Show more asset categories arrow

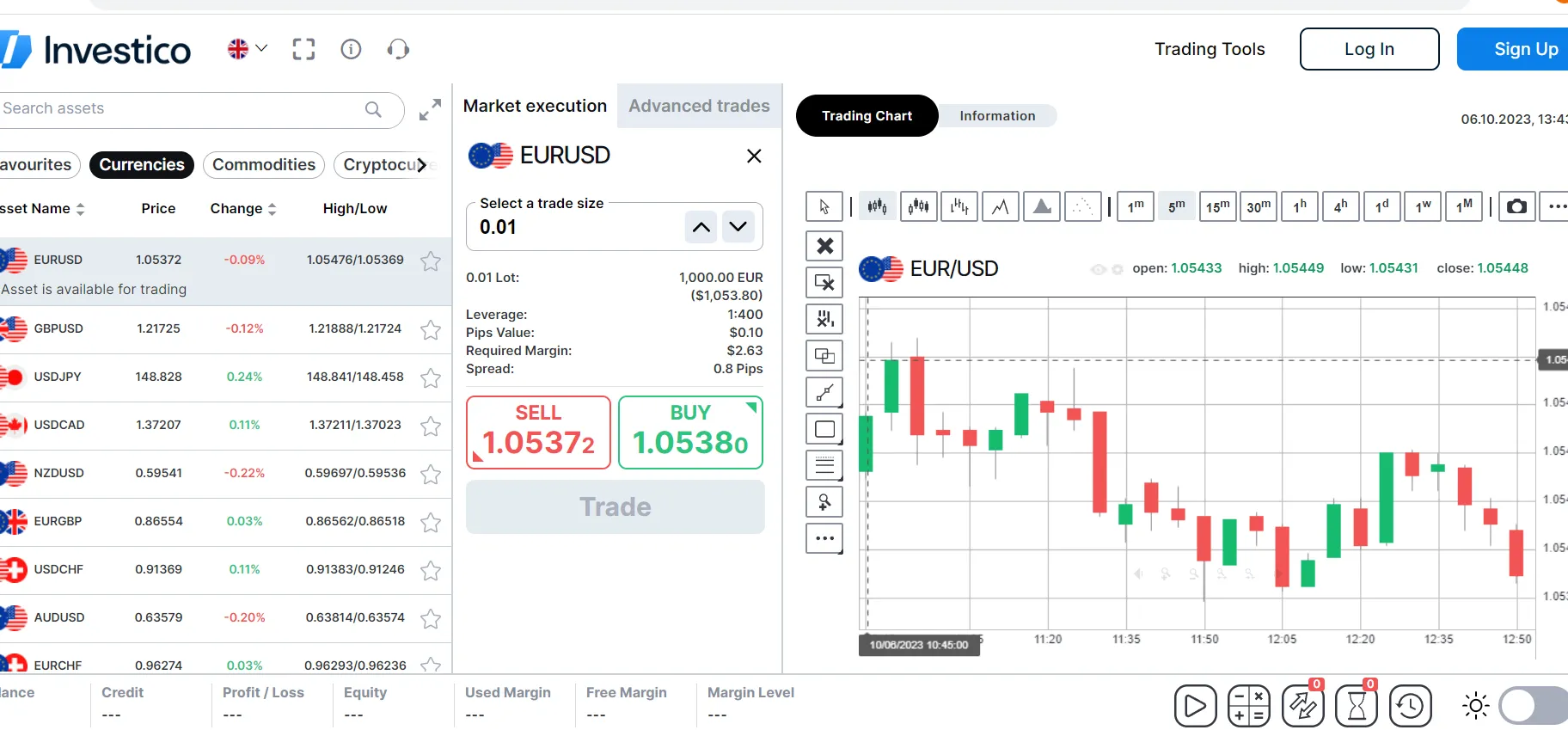coord(421,165)
